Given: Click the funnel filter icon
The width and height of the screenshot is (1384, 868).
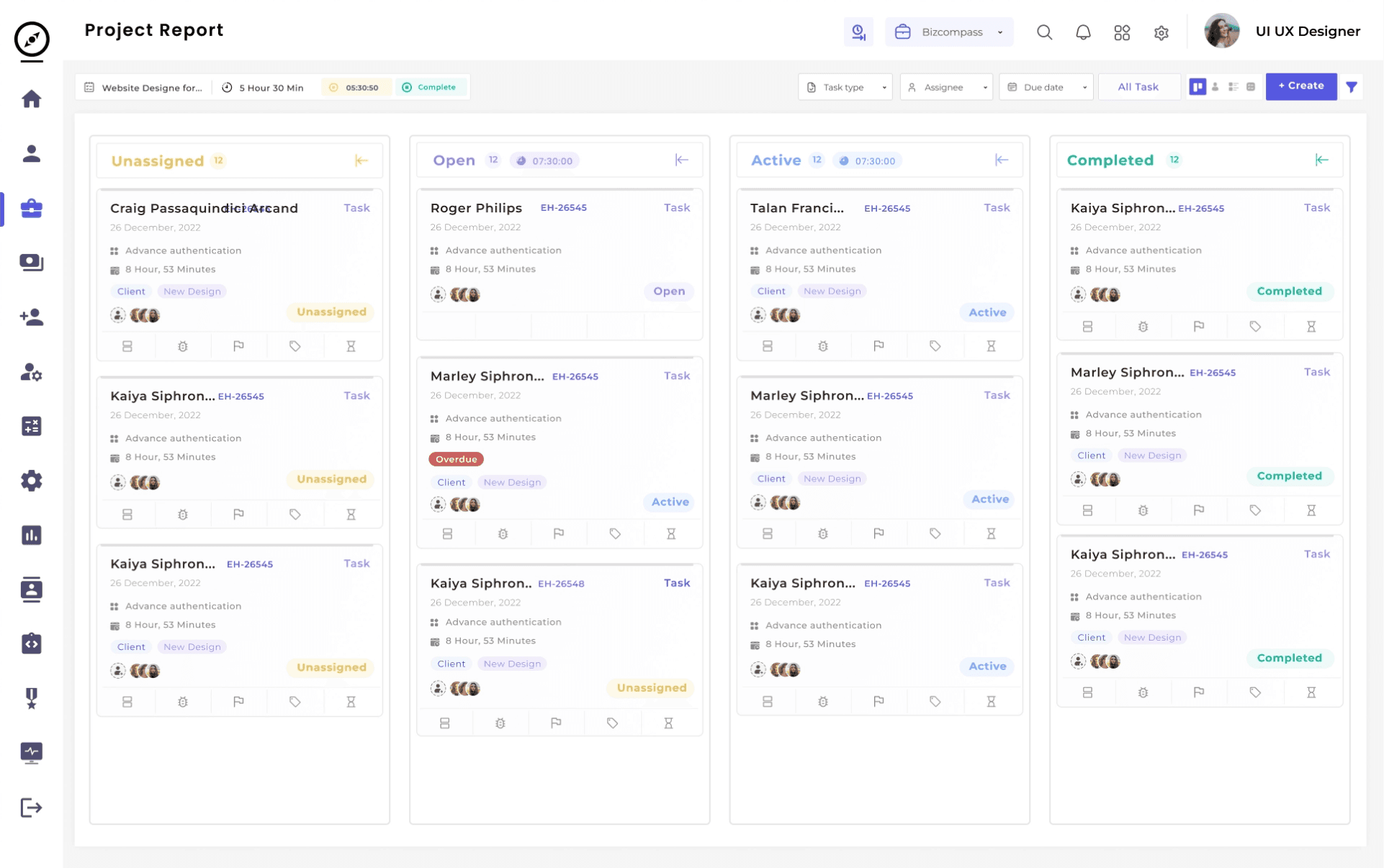Looking at the screenshot, I should [1352, 87].
